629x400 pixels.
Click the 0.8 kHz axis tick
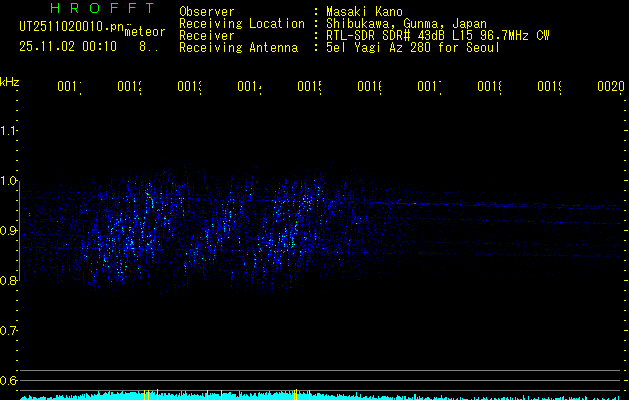(x=10, y=280)
